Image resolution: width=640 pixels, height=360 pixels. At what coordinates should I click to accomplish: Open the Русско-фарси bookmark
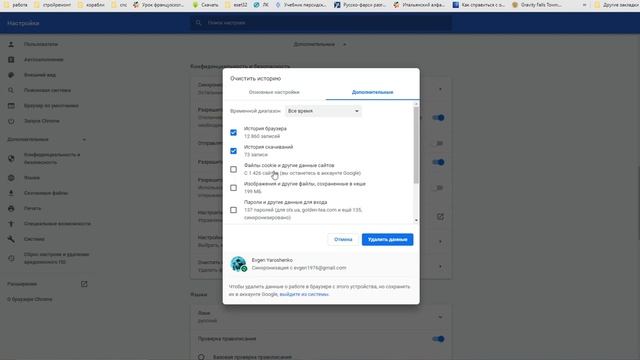click(360, 5)
